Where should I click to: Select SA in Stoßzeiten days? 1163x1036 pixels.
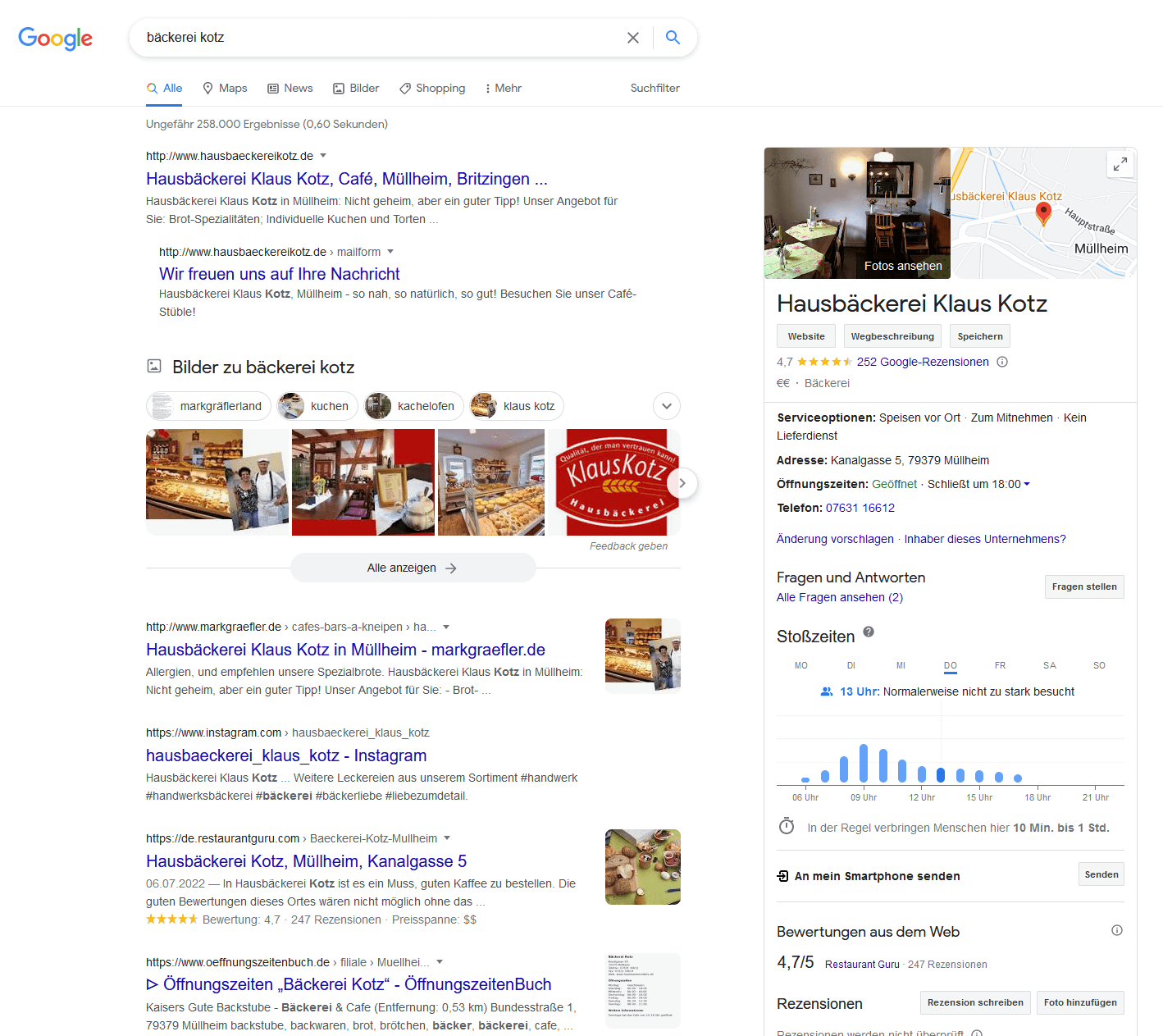1050,665
